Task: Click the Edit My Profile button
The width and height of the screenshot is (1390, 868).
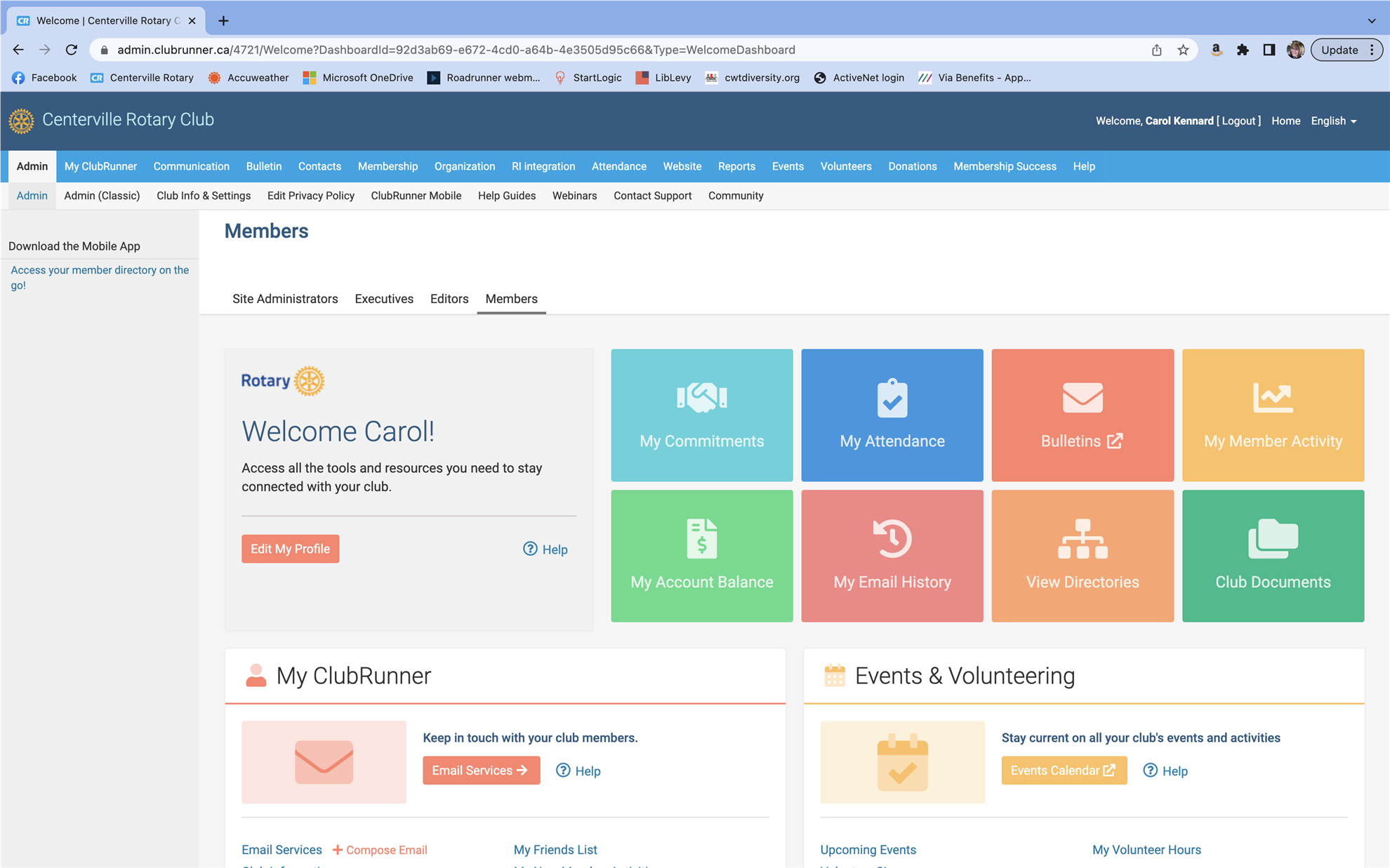Action: pyautogui.click(x=290, y=549)
